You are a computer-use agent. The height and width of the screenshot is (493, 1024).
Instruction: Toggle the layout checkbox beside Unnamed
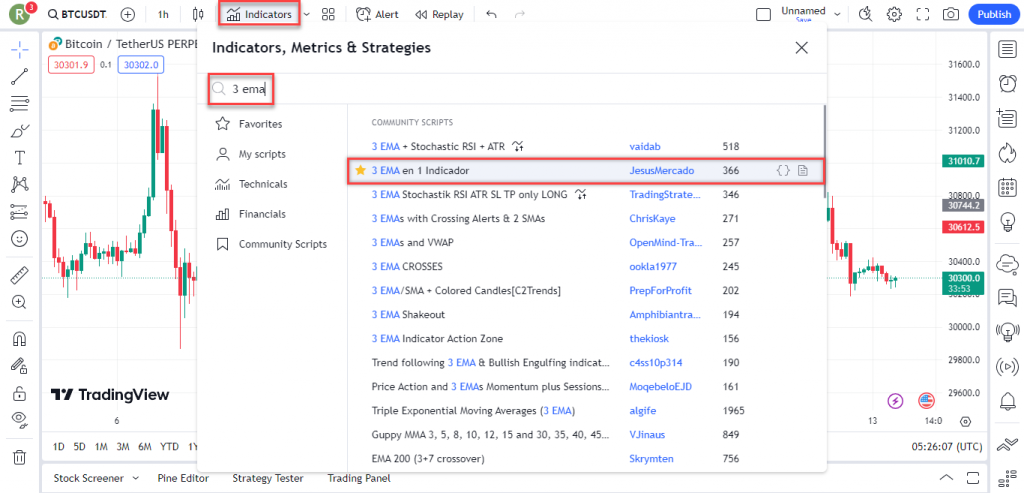[763, 14]
